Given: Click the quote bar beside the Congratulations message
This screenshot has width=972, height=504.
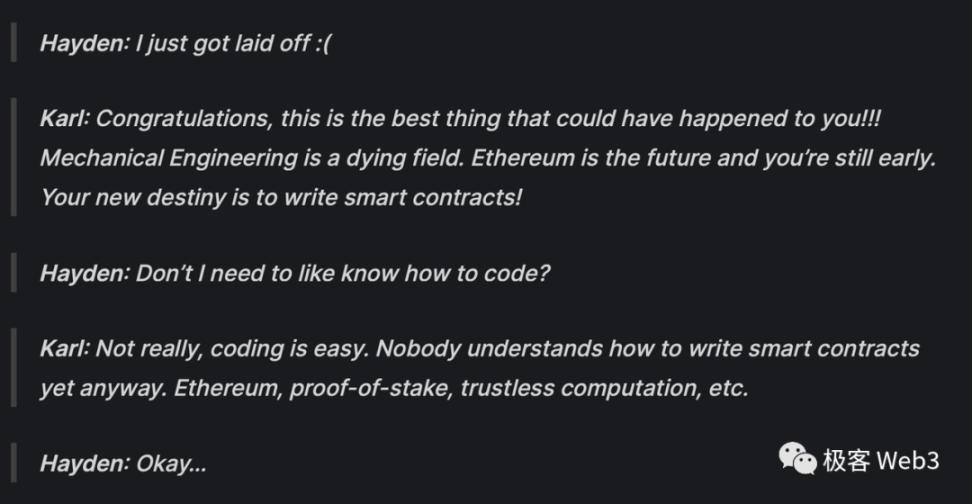Looking at the screenshot, I should [x=13, y=158].
